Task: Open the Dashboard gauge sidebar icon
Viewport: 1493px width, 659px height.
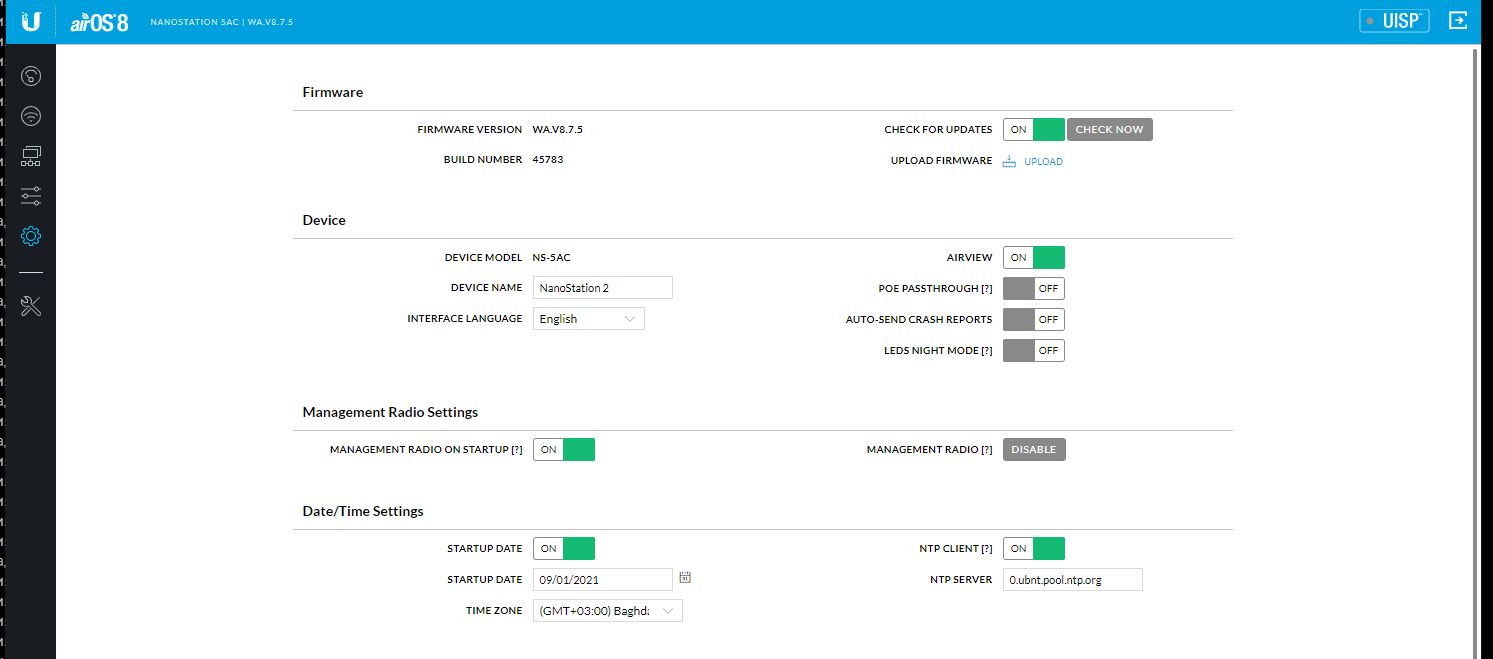Action: click(31, 76)
